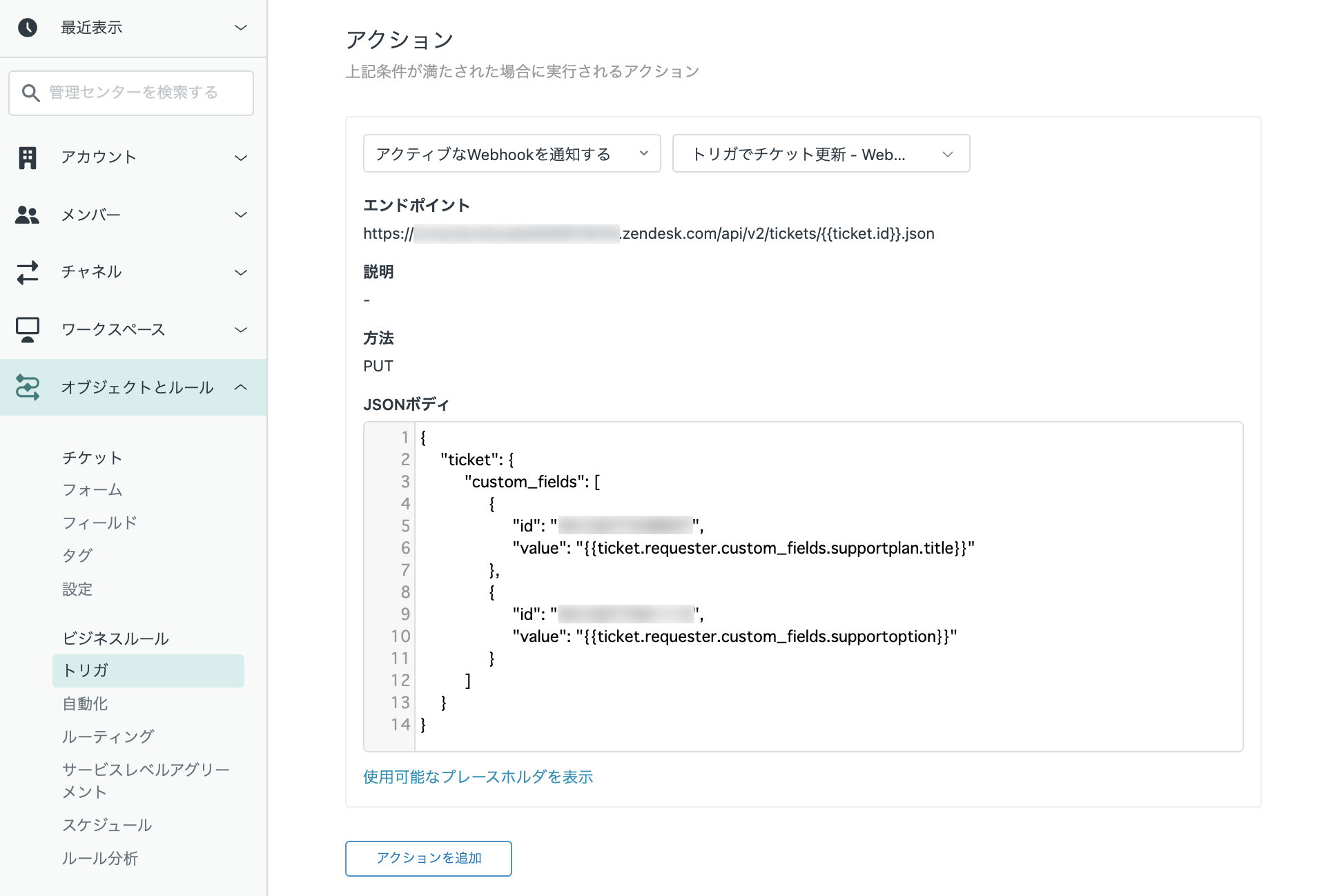Screen dimensions: 1324x896
Task: Click the チャネル arrows icon
Action: click(x=28, y=272)
